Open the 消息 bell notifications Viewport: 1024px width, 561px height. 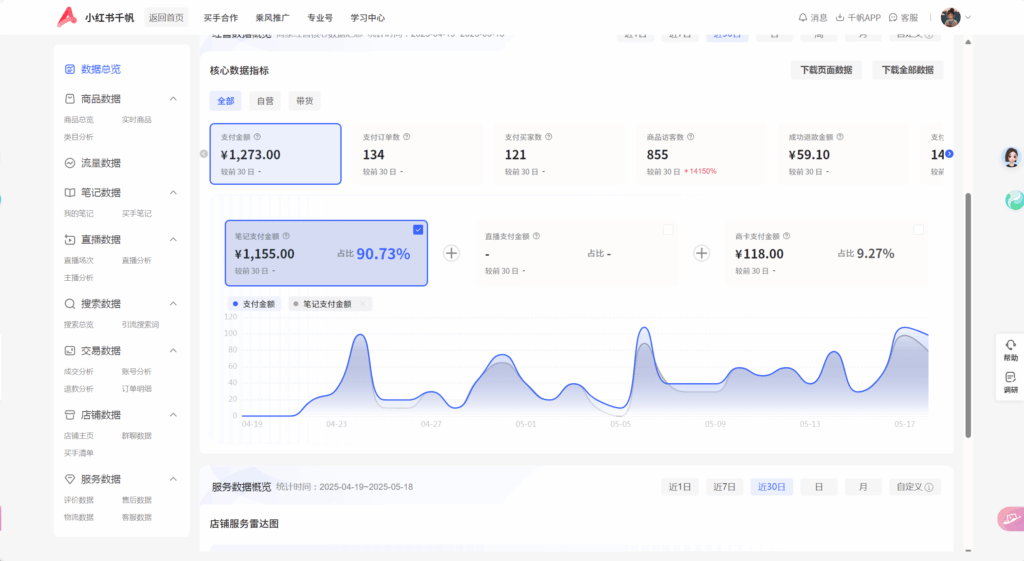pos(812,18)
